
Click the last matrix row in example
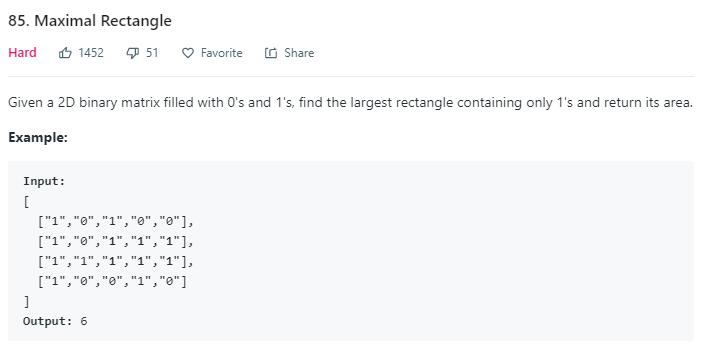click(x=113, y=281)
